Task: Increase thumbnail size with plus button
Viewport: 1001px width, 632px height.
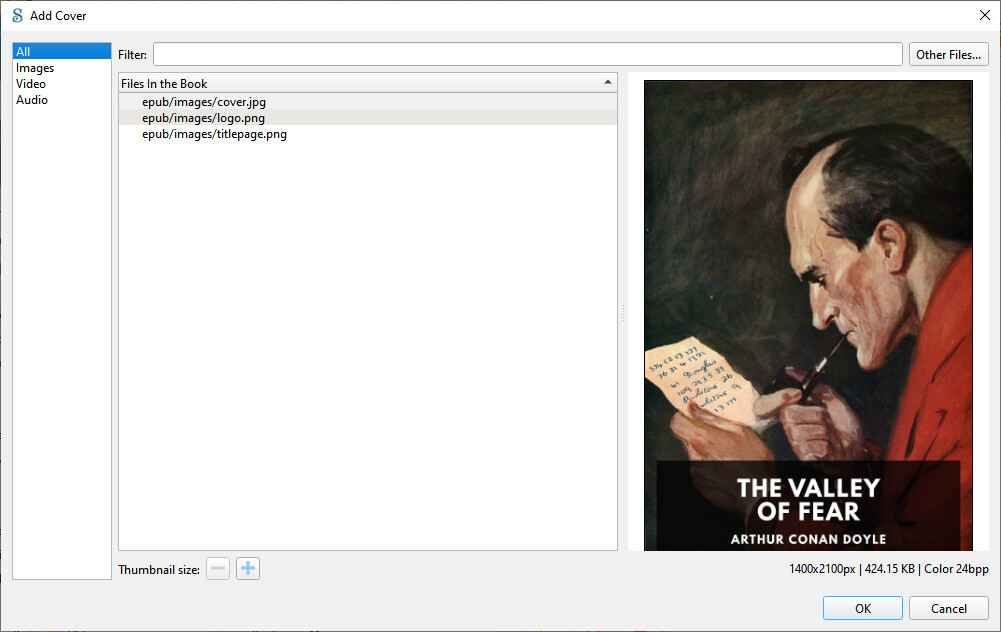Action: 248,568
